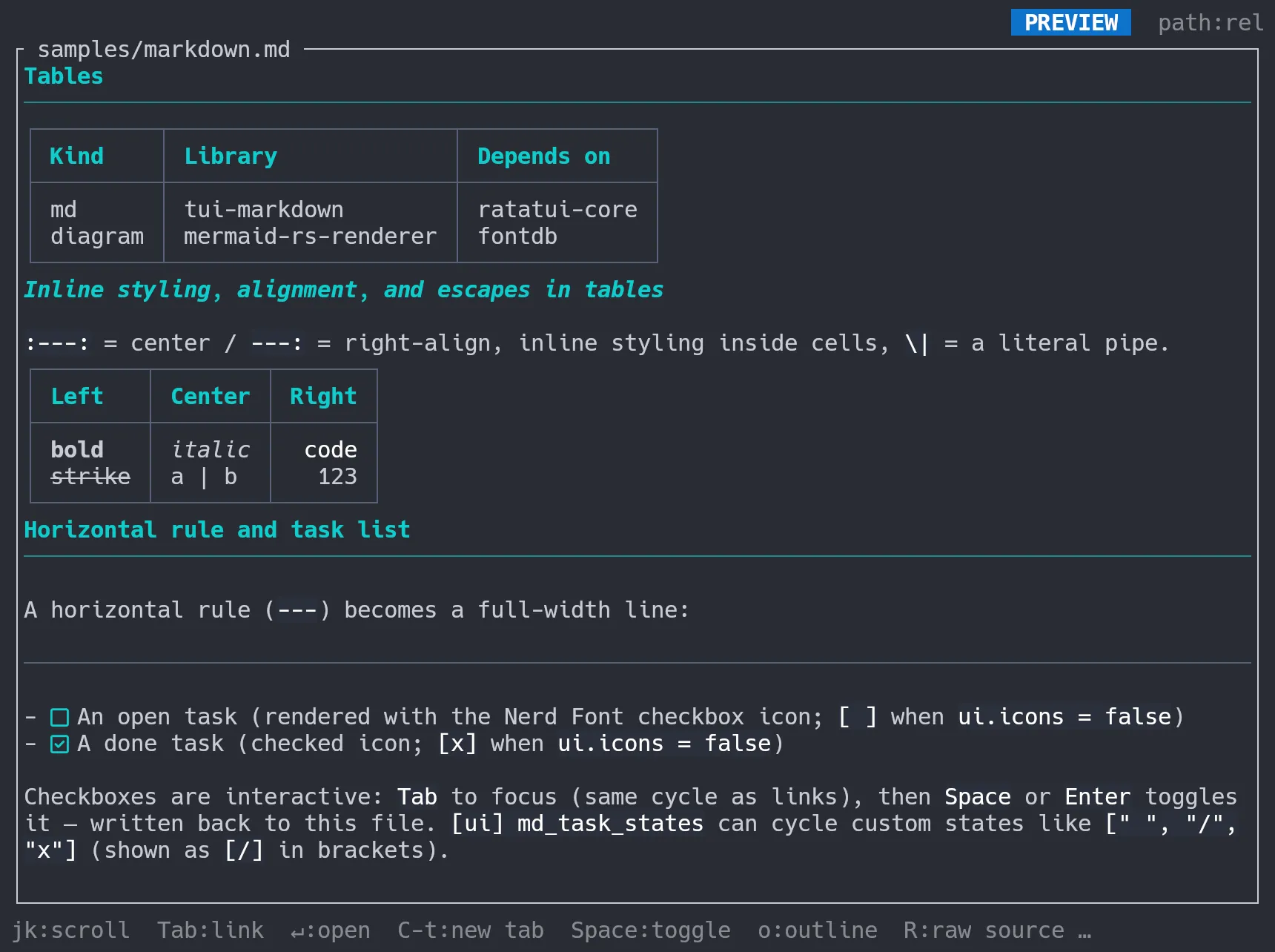Select the mermaid-rs-renderer table cell
The height and width of the screenshot is (952, 1275).
coord(310,236)
